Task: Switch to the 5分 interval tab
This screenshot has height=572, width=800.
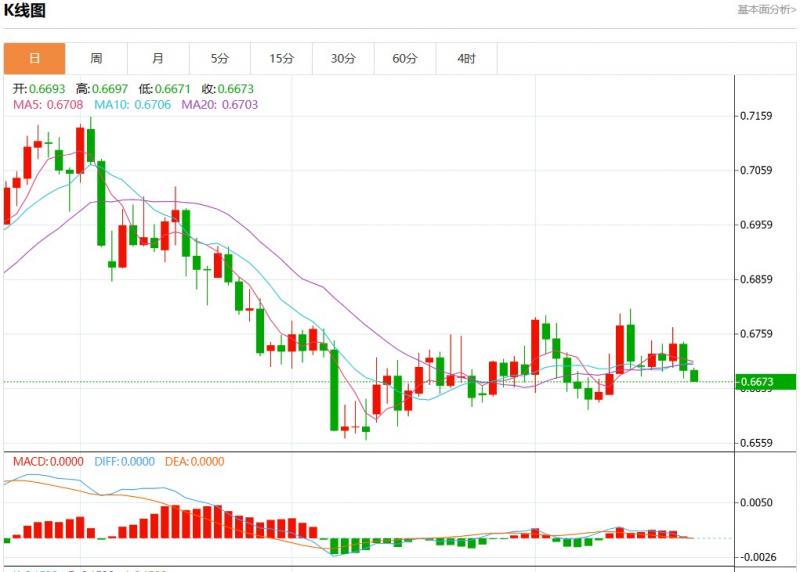Action: pos(220,59)
